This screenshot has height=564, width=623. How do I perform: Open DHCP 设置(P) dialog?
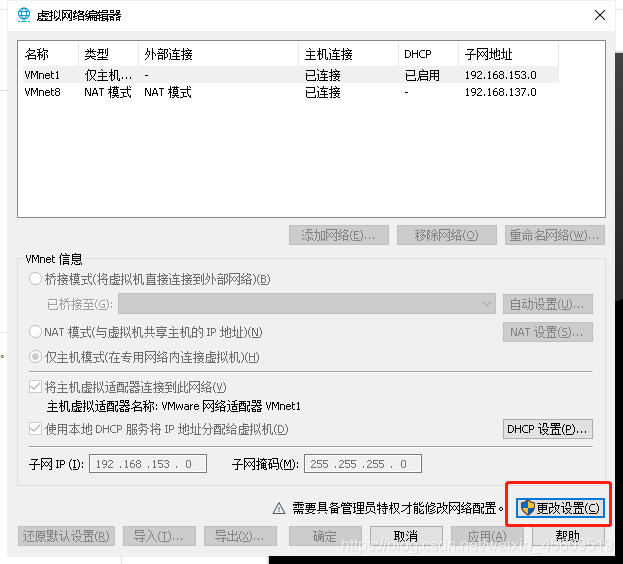coord(548,429)
